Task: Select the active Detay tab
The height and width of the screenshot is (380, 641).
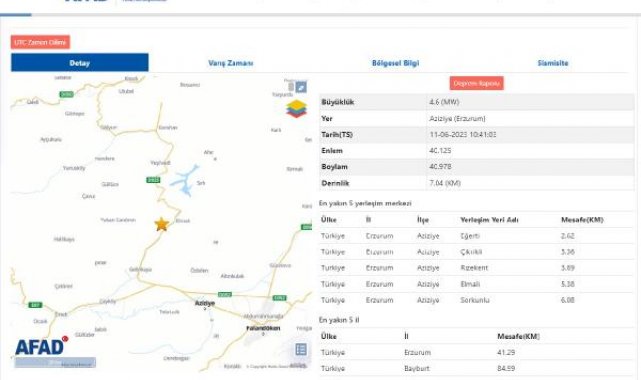Action: coord(80,63)
